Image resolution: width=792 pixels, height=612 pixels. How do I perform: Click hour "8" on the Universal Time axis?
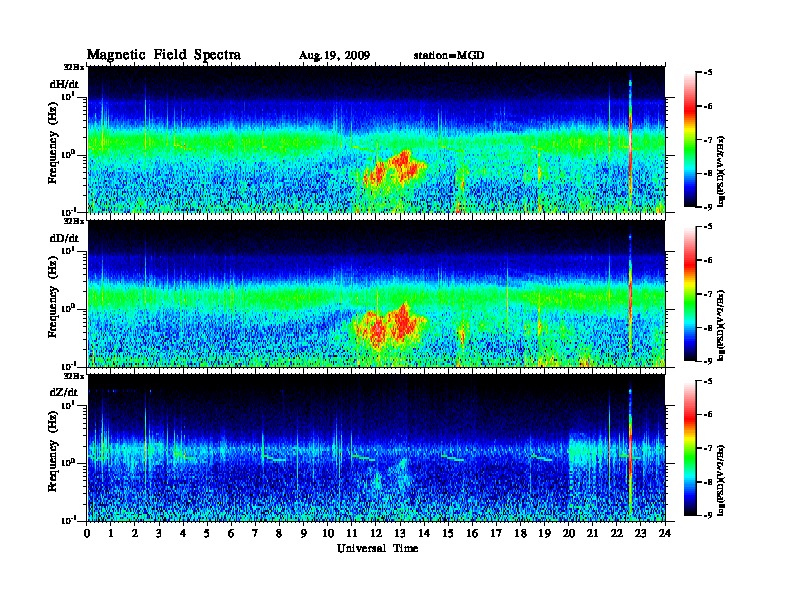279,533
